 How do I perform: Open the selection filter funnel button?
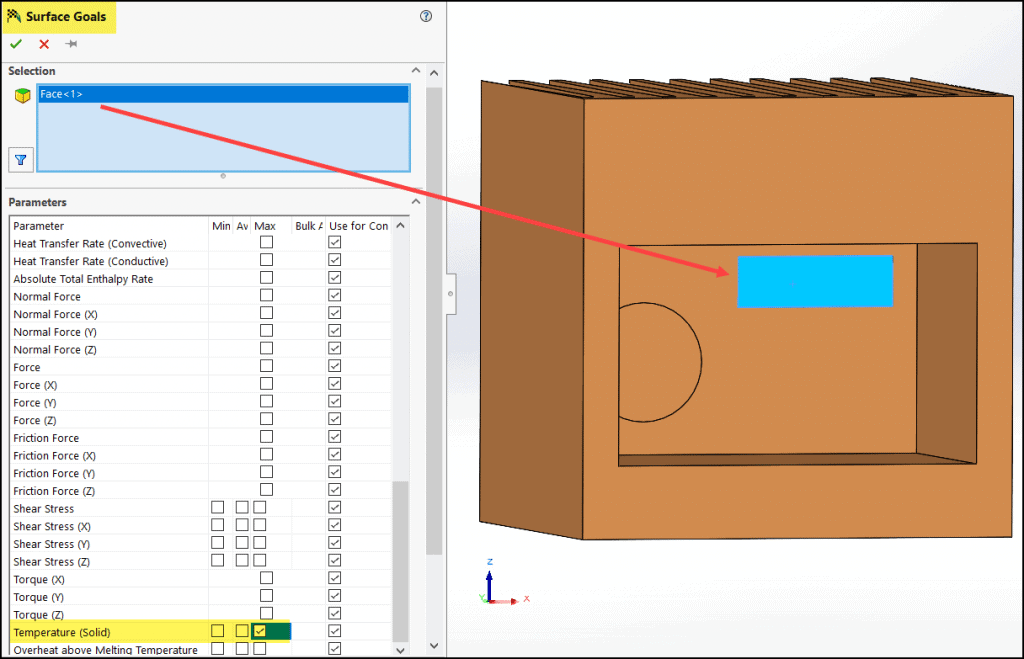coord(21,159)
